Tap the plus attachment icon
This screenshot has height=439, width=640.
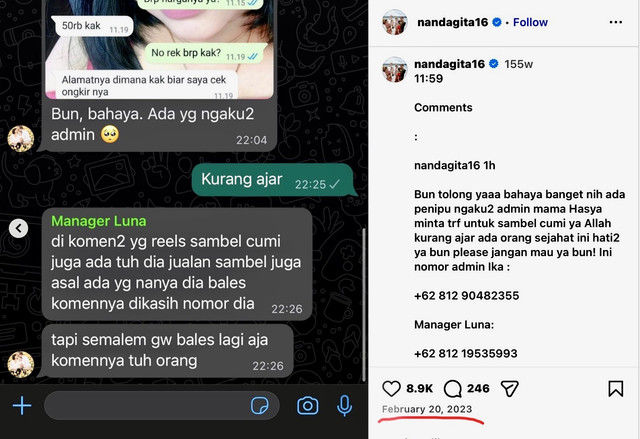(22, 406)
